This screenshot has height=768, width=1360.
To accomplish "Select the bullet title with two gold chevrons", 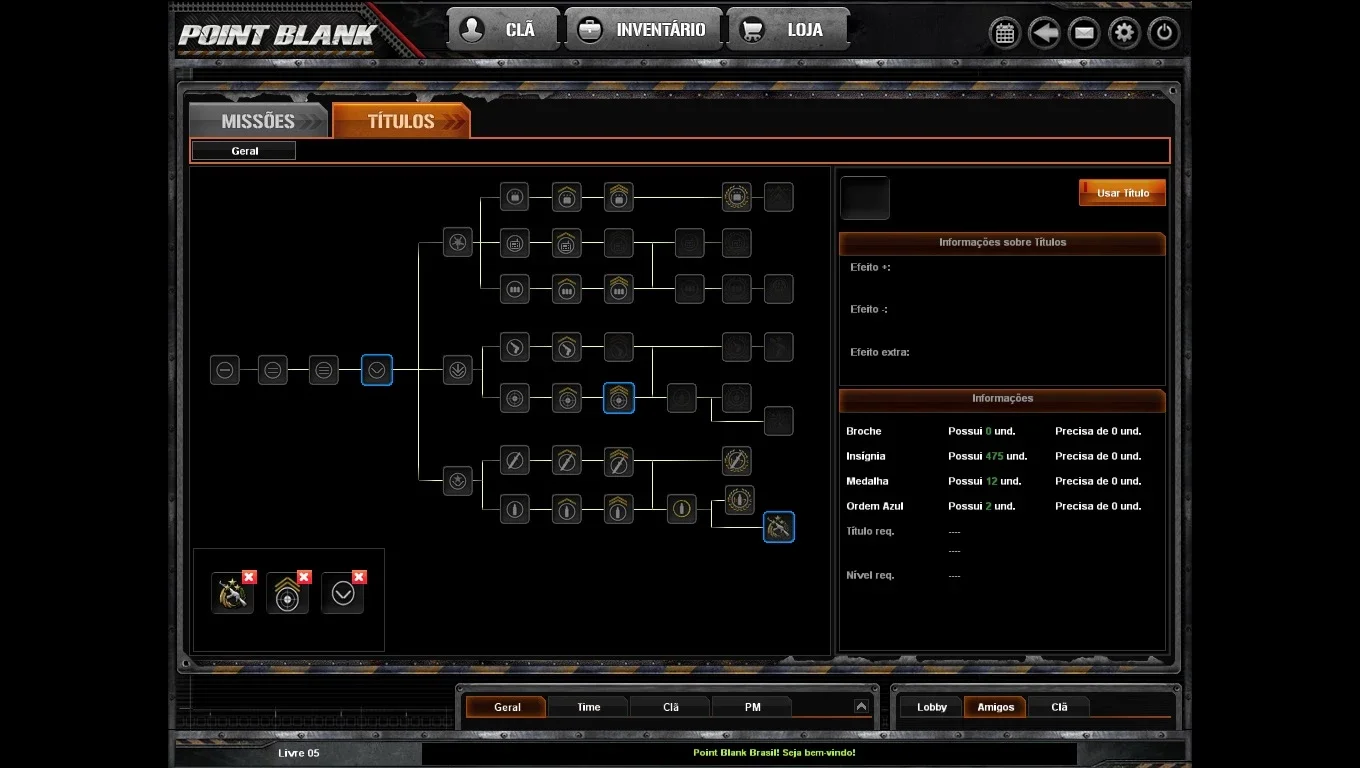I will (619, 509).
